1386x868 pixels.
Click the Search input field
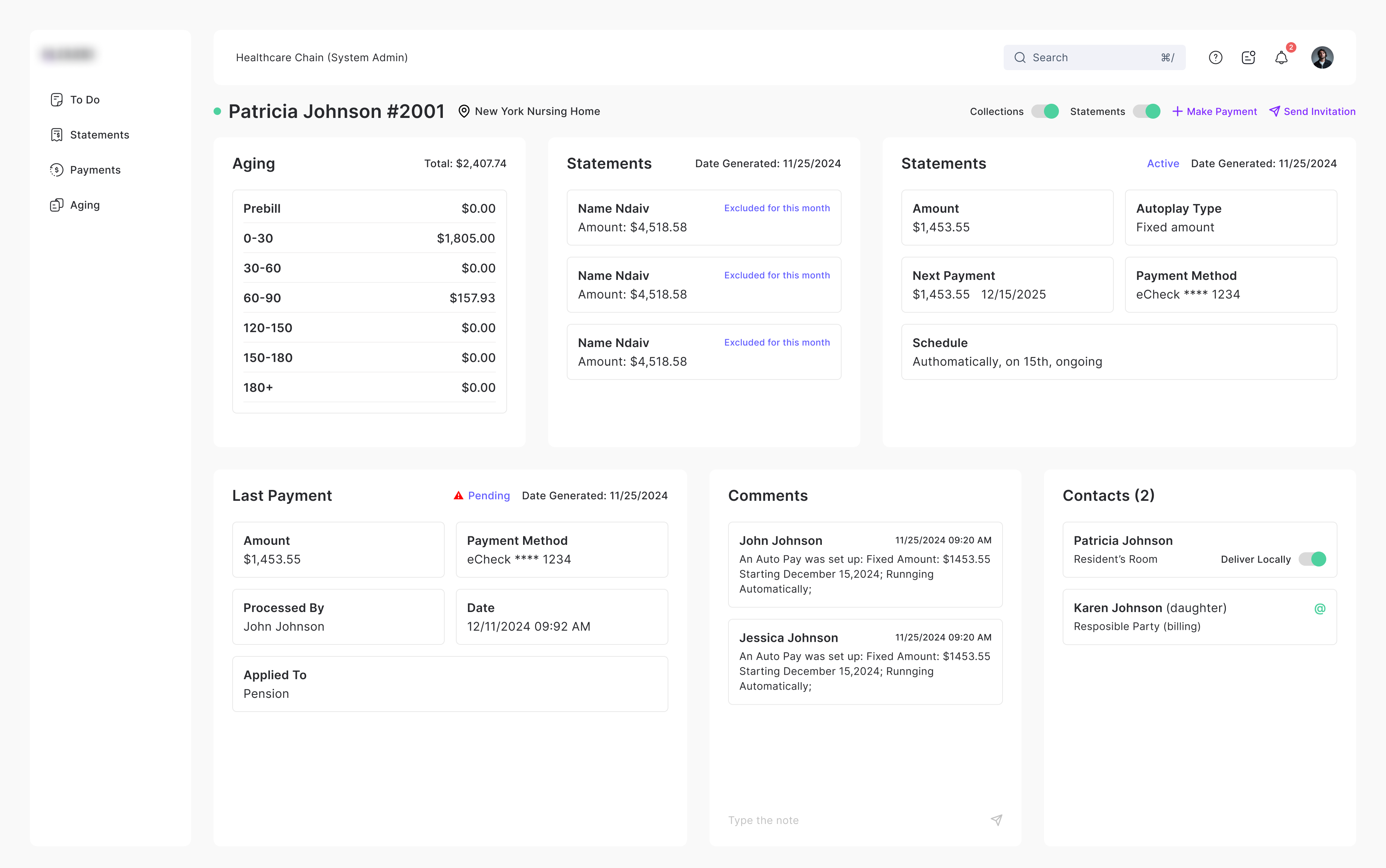point(1094,57)
